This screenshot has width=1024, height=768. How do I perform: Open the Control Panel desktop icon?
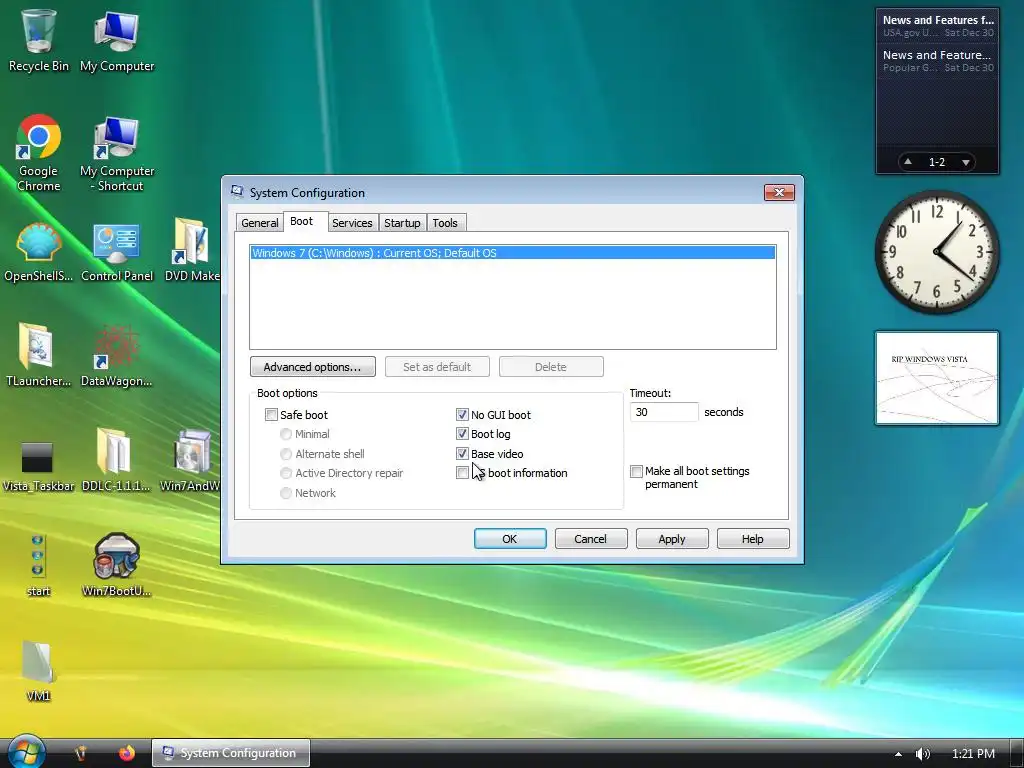point(117,252)
